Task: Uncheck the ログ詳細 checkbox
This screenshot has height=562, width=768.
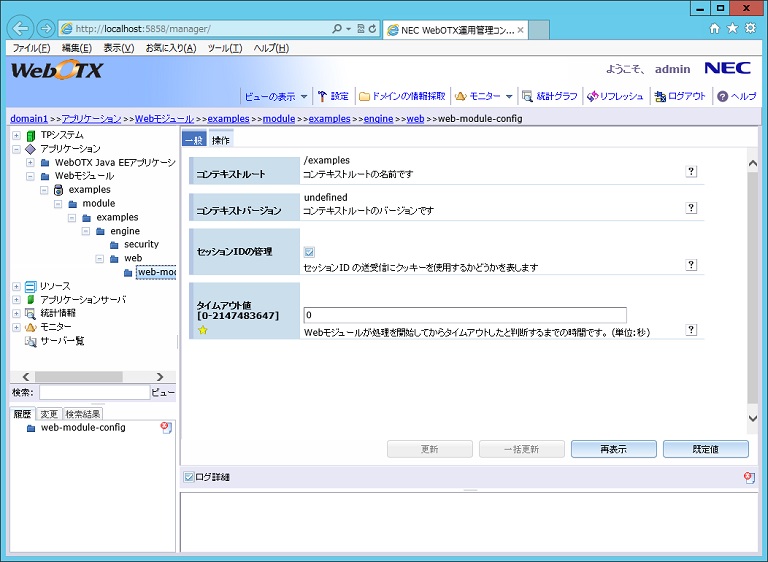Action: point(189,478)
